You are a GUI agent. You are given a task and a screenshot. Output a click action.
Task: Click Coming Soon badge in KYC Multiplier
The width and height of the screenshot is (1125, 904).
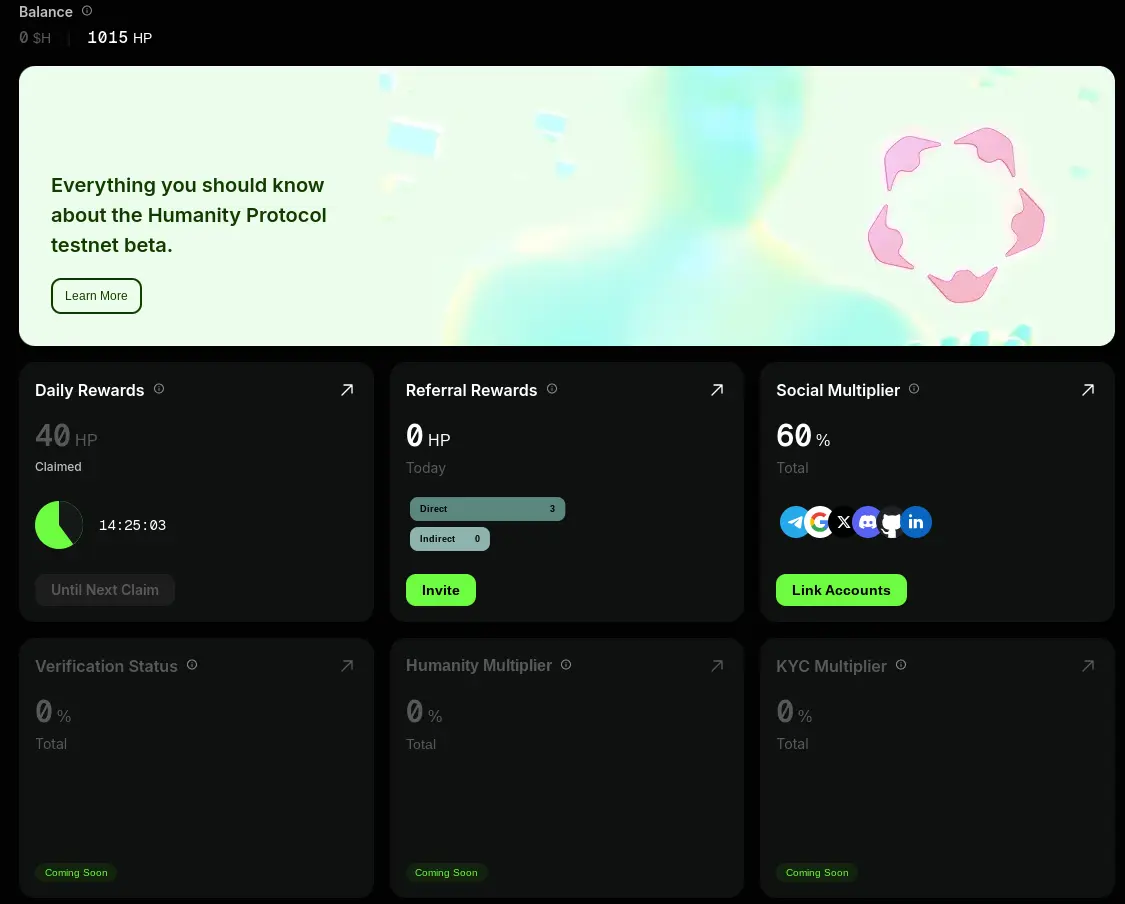click(x=817, y=872)
